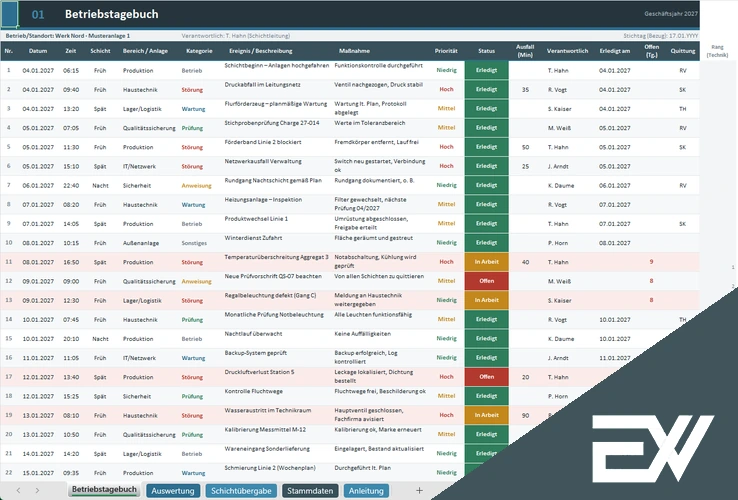Viewport: 738px width, 500px height.
Task: Click the J. Arndt cell in Netzwerkausfall row
Action: [x=558, y=166]
